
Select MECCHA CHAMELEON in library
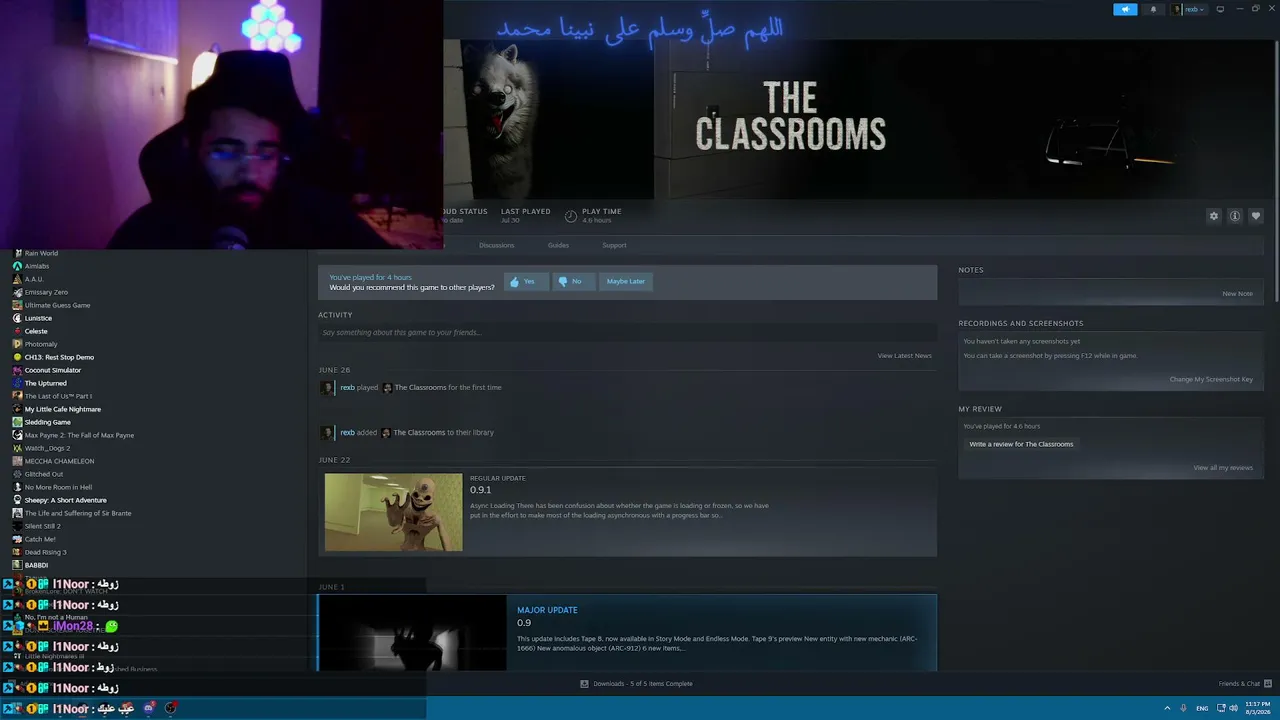[59, 462]
